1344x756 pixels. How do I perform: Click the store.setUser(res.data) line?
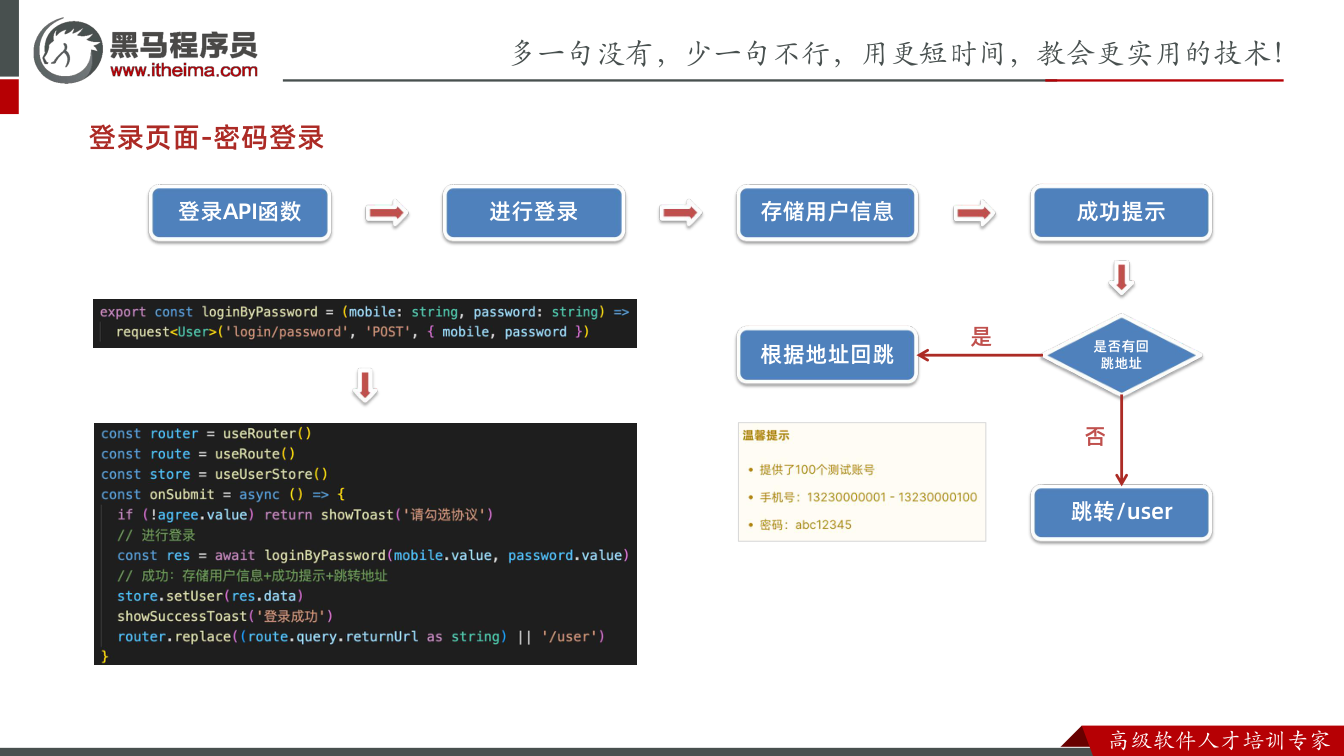(210, 596)
